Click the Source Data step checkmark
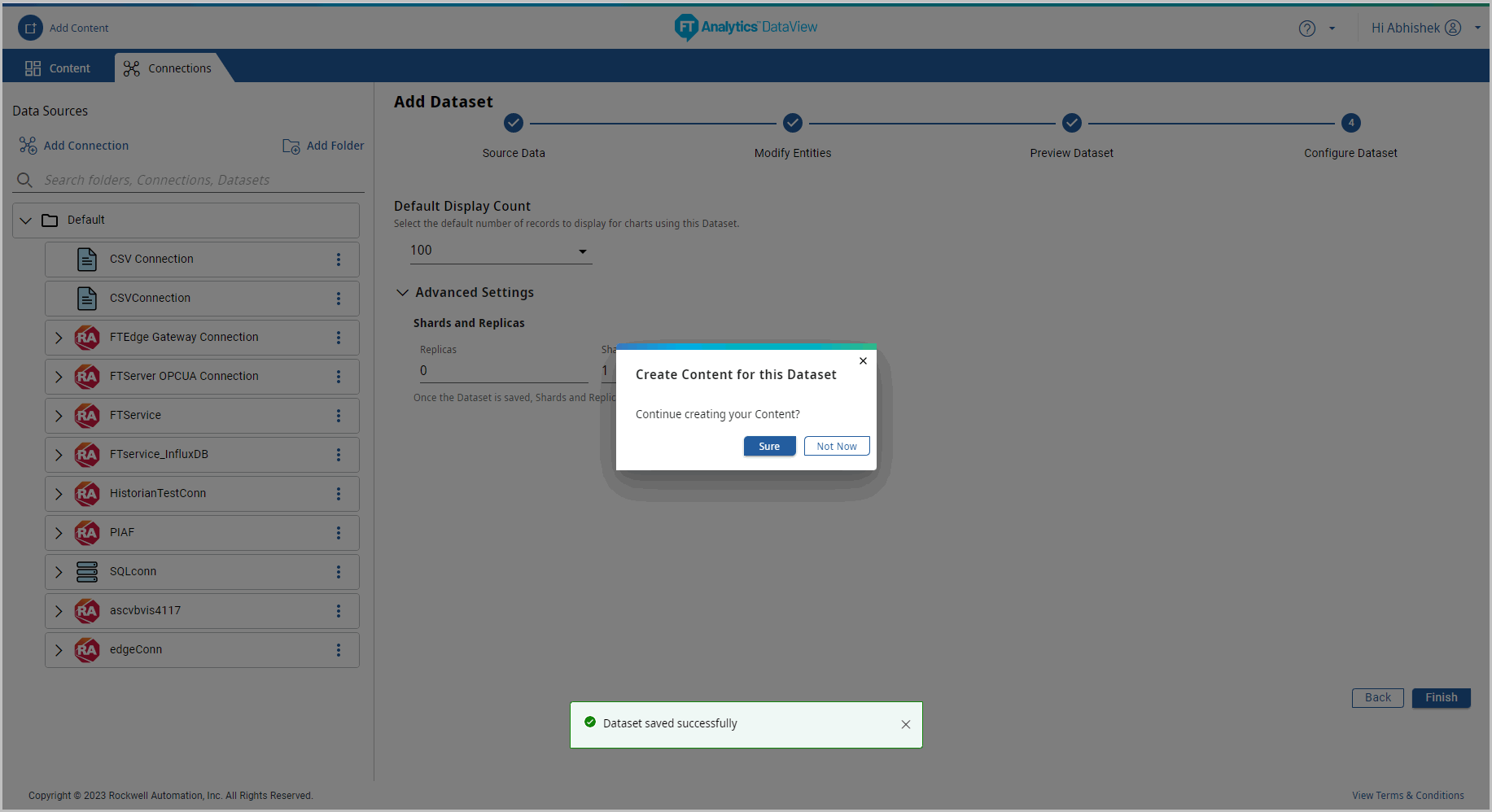Screen dimensions: 1492x812 point(514,123)
